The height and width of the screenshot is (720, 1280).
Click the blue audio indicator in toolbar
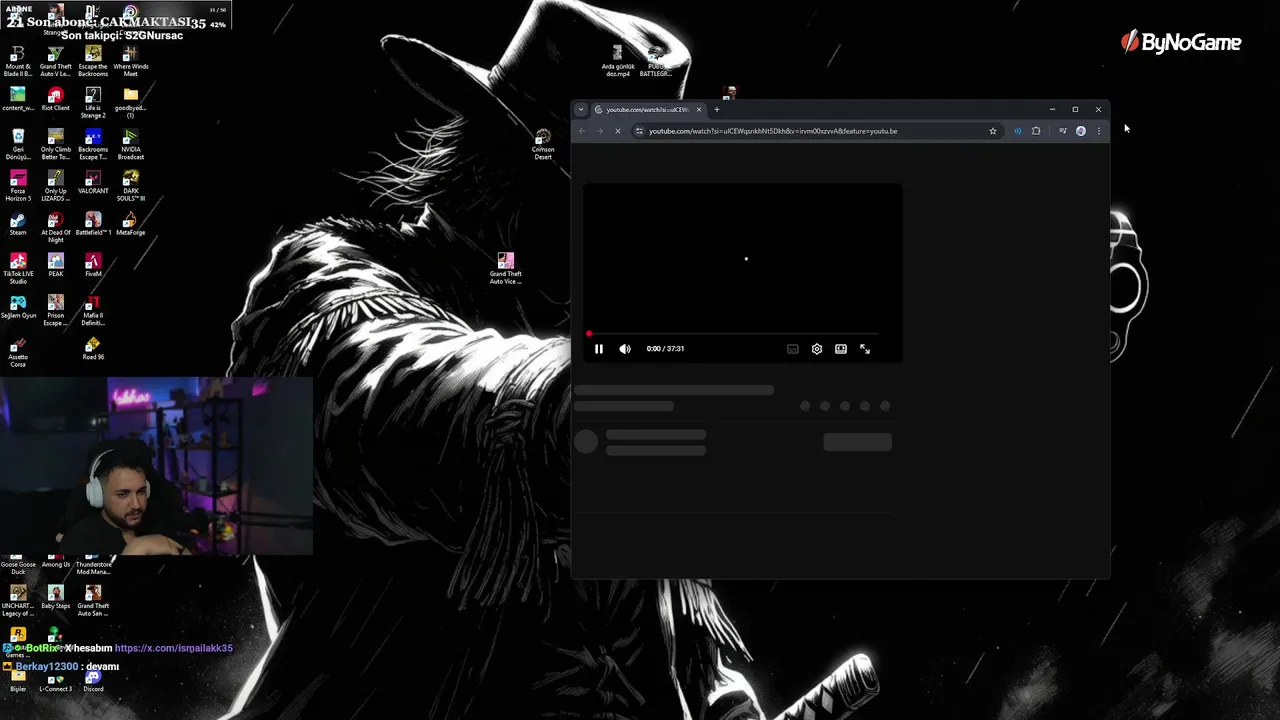pyautogui.click(x=1018, y=131)
